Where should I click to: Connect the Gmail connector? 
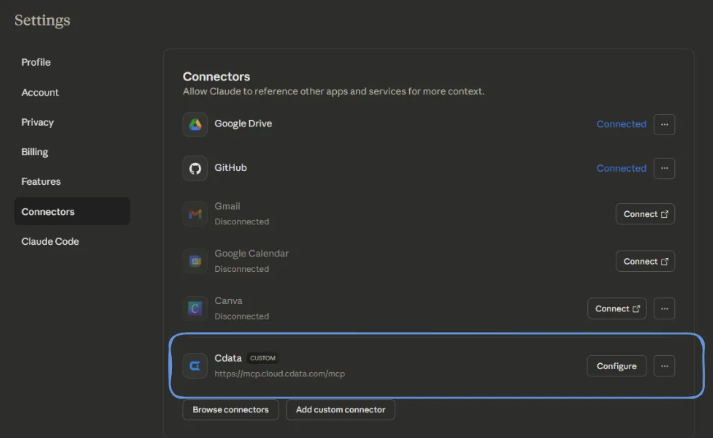tap(645, 214)
